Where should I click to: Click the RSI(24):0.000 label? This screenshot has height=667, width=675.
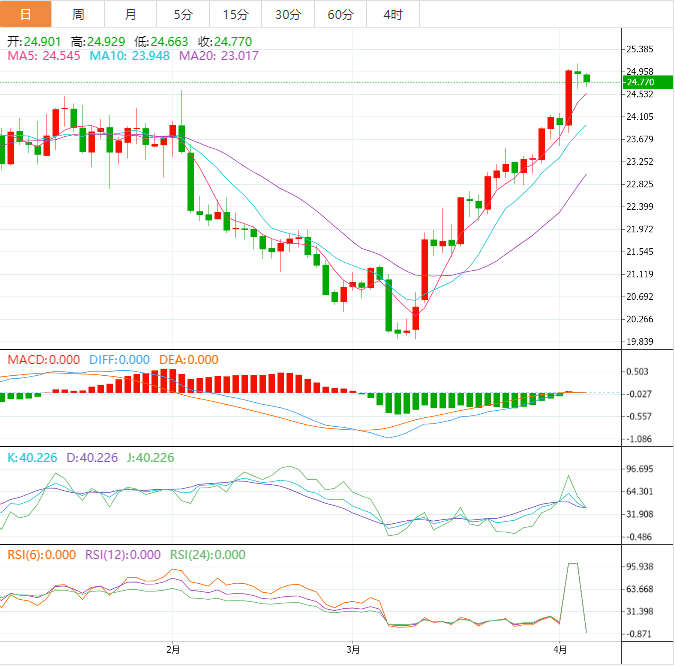click(207, 555)
